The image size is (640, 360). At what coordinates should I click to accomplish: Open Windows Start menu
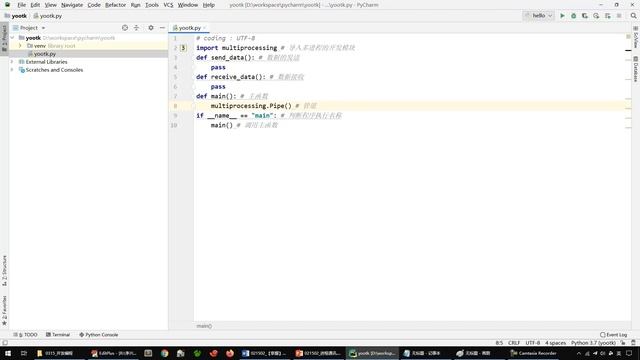pyautogui.click(x=8, y=353)
